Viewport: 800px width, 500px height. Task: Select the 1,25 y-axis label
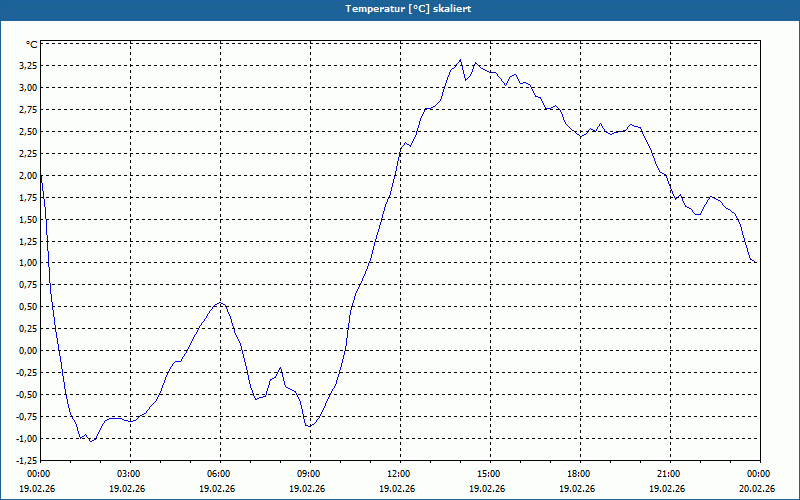coord(29,241)
